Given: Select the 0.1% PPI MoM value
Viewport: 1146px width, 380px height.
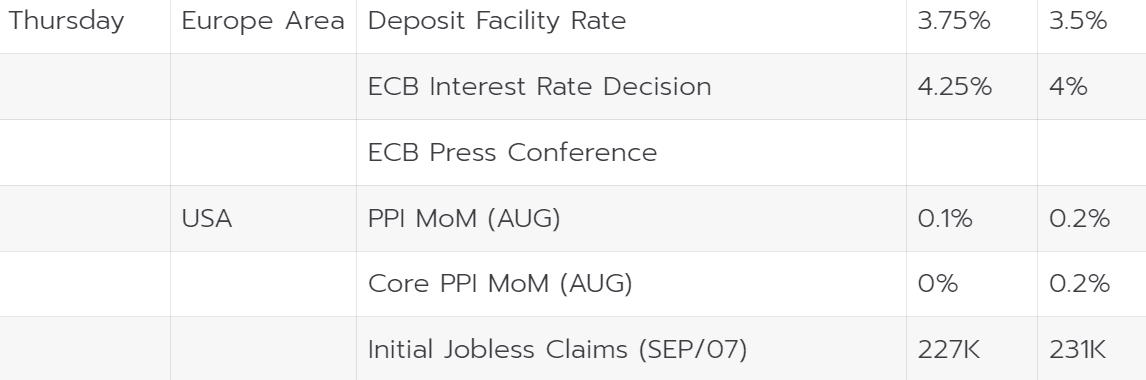Looking at the screenshot, I should click(x=945, y=218).
